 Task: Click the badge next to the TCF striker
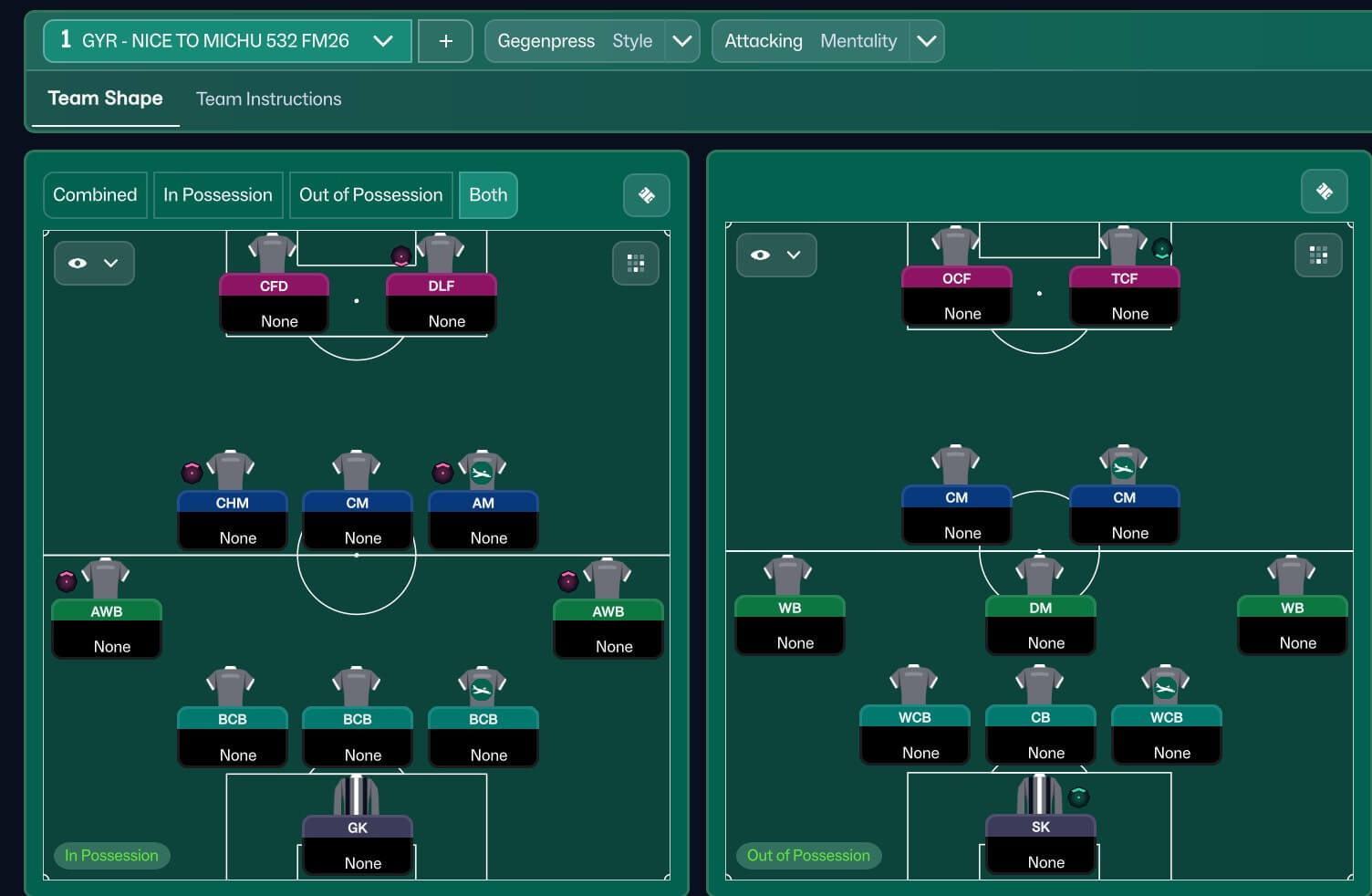[x=1161, y=248]
